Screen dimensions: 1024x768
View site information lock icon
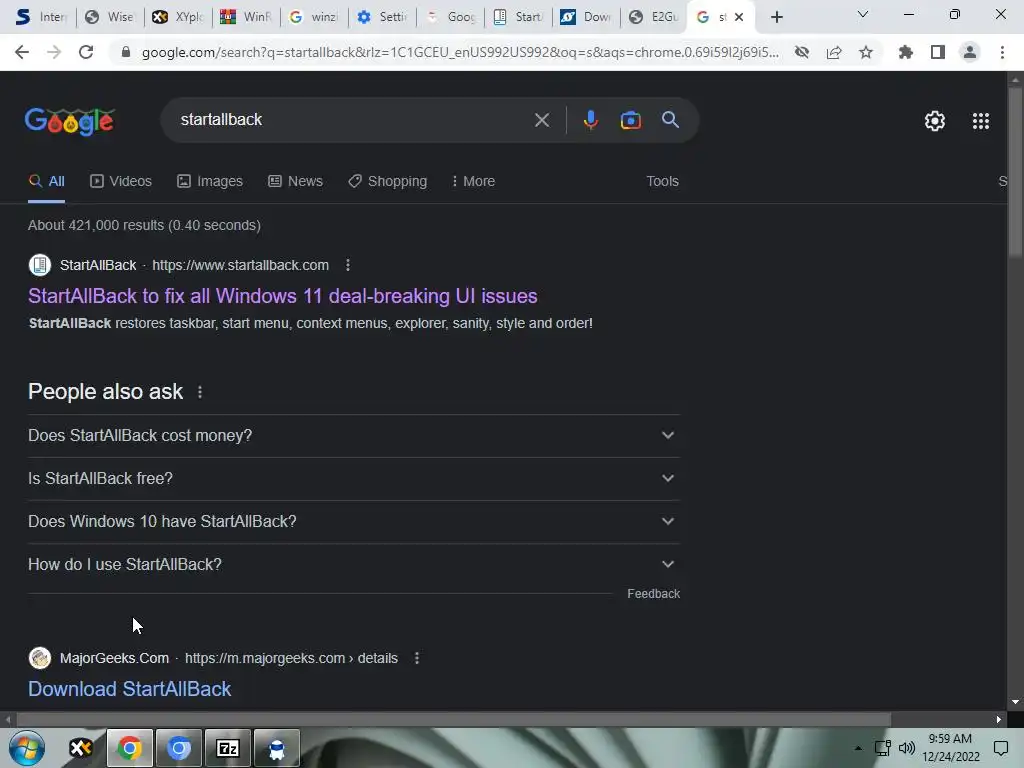point(126,52)
